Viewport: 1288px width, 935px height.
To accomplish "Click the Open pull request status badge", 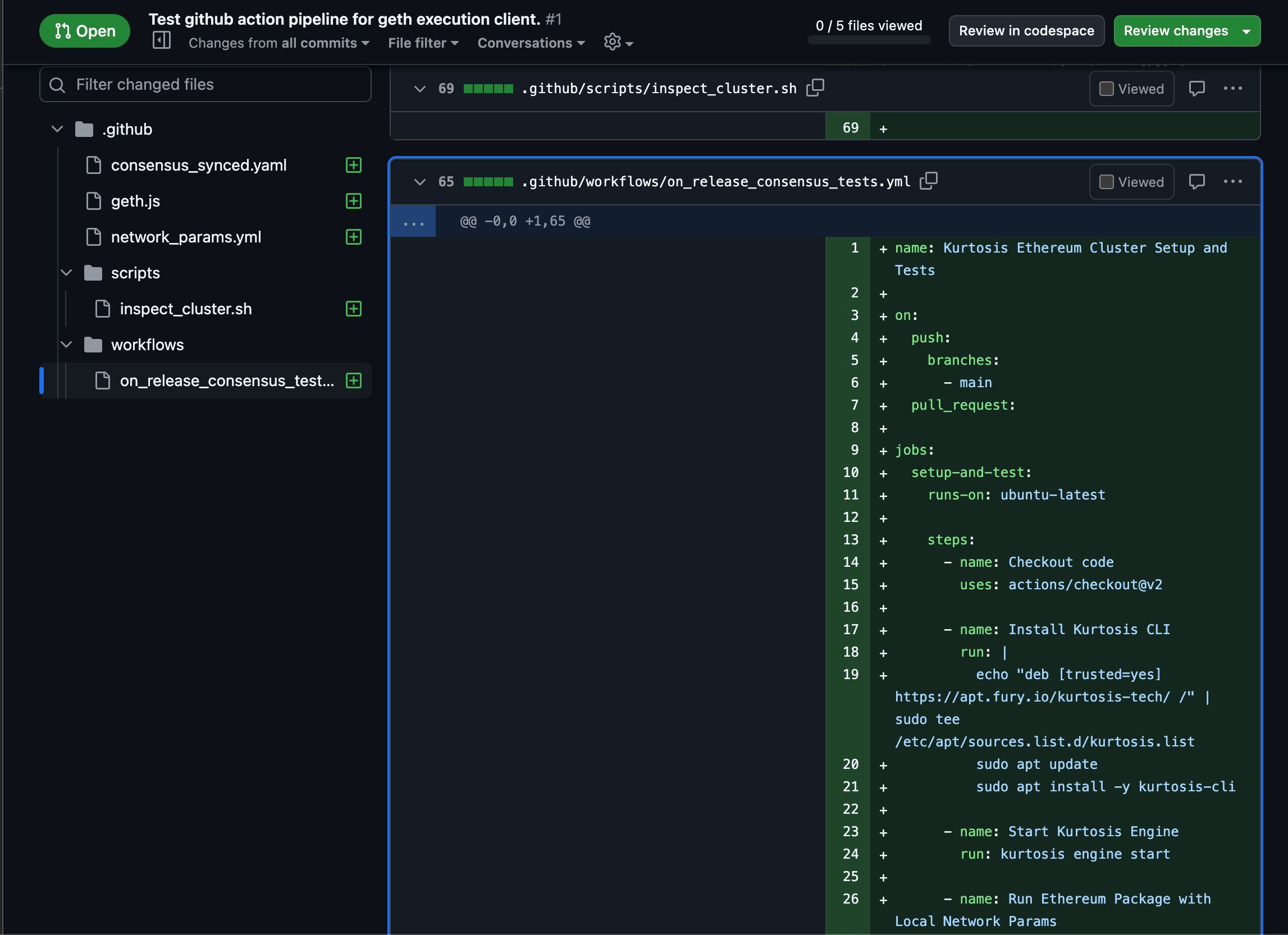I will [85, 31].
